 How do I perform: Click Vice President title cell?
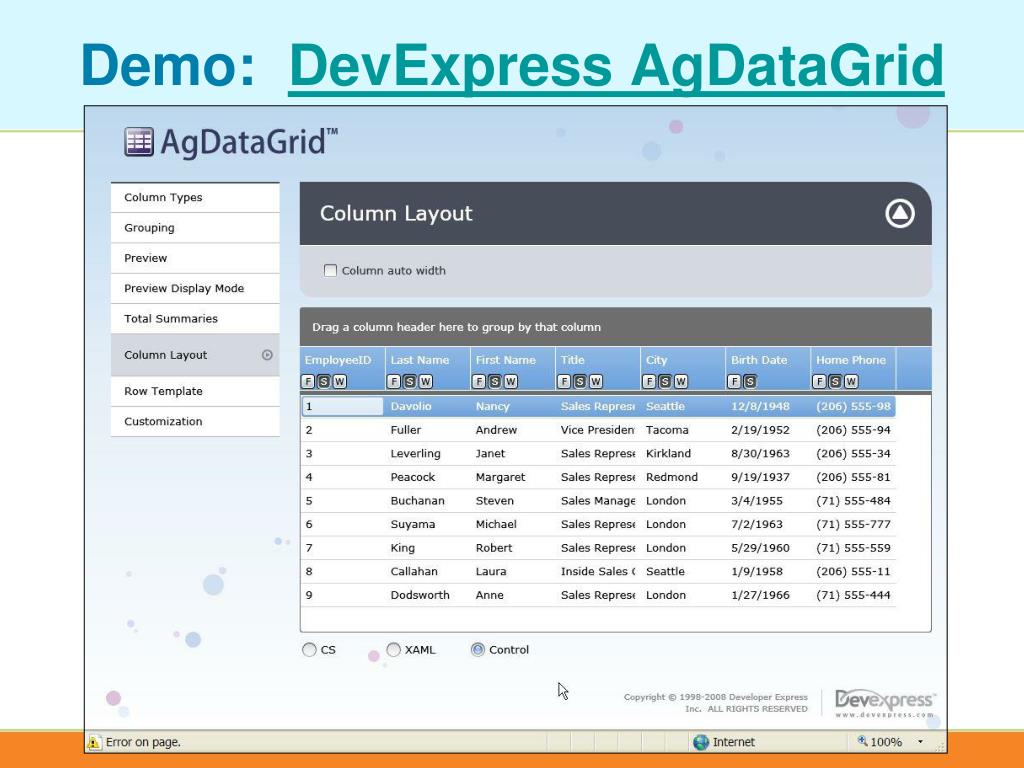[598, 430]
